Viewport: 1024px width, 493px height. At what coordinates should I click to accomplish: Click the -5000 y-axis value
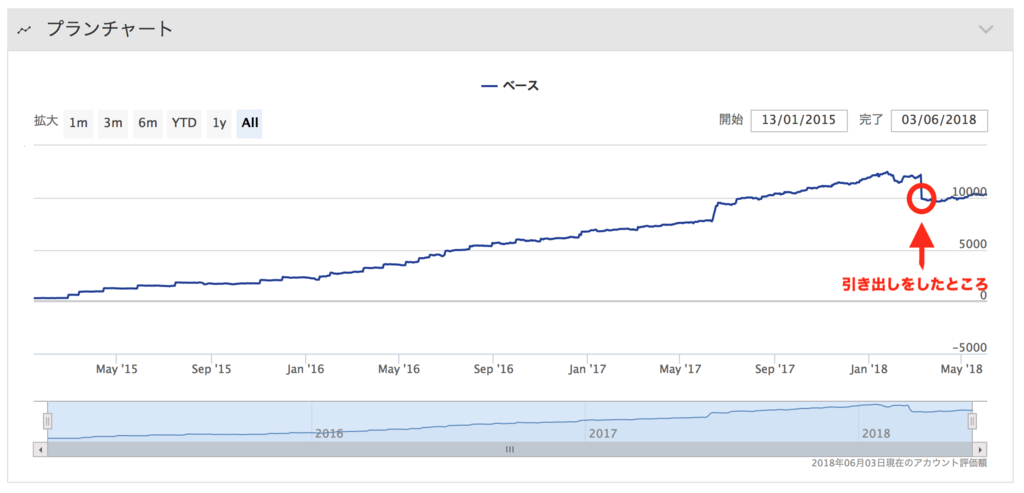[x=968, y=347]
